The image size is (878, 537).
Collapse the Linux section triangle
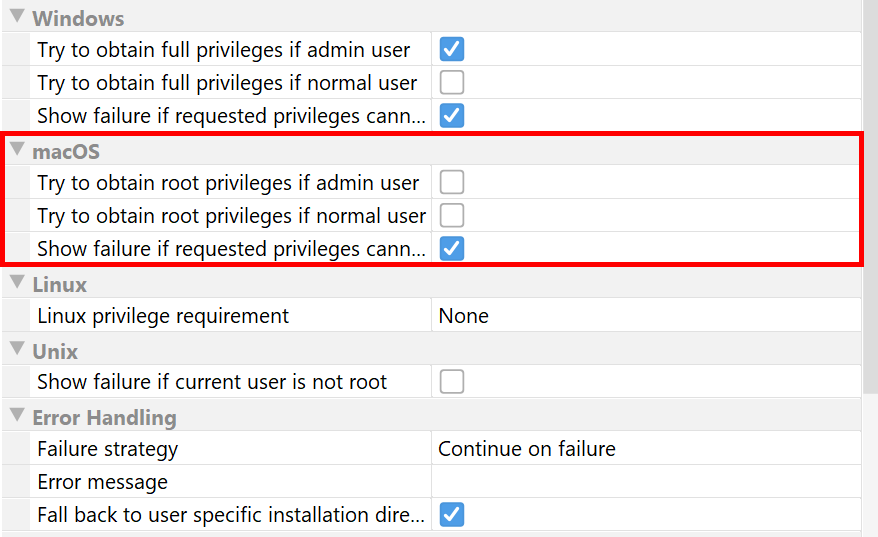coord(17,282)
